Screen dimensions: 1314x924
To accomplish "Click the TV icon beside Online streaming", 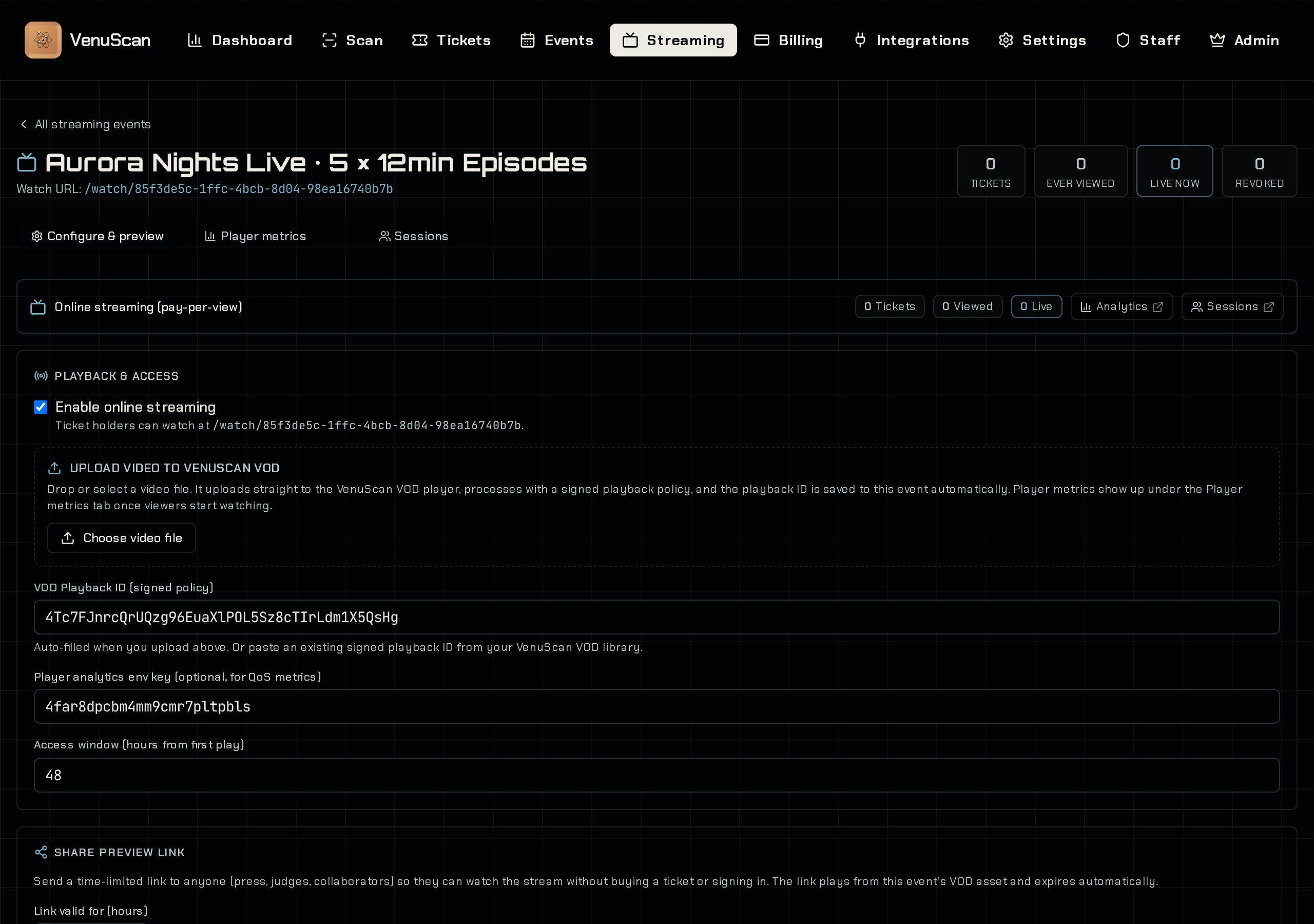I will [x=38, y=307].
